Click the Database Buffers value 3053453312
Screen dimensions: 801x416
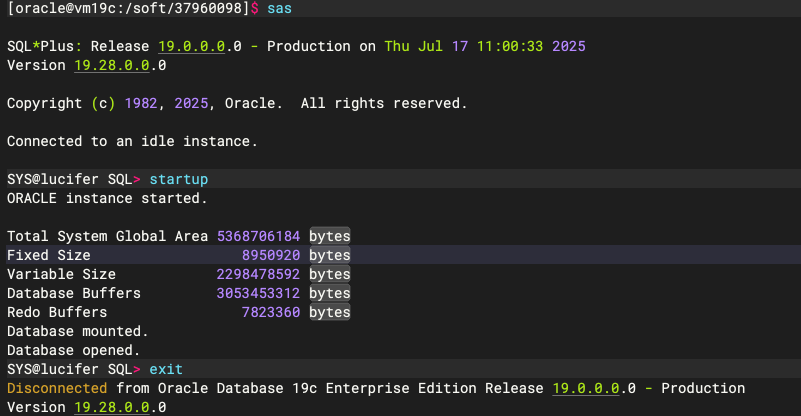[258, 293]
